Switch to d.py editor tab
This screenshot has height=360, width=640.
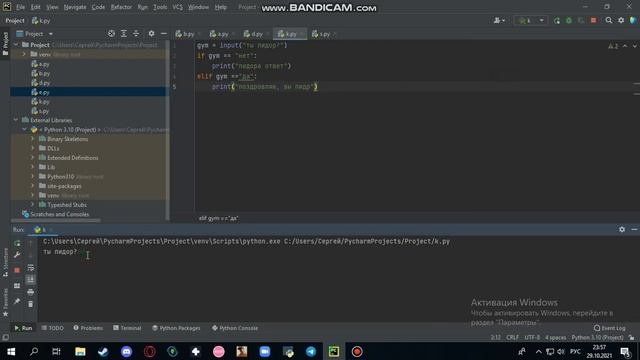[256, 34]
